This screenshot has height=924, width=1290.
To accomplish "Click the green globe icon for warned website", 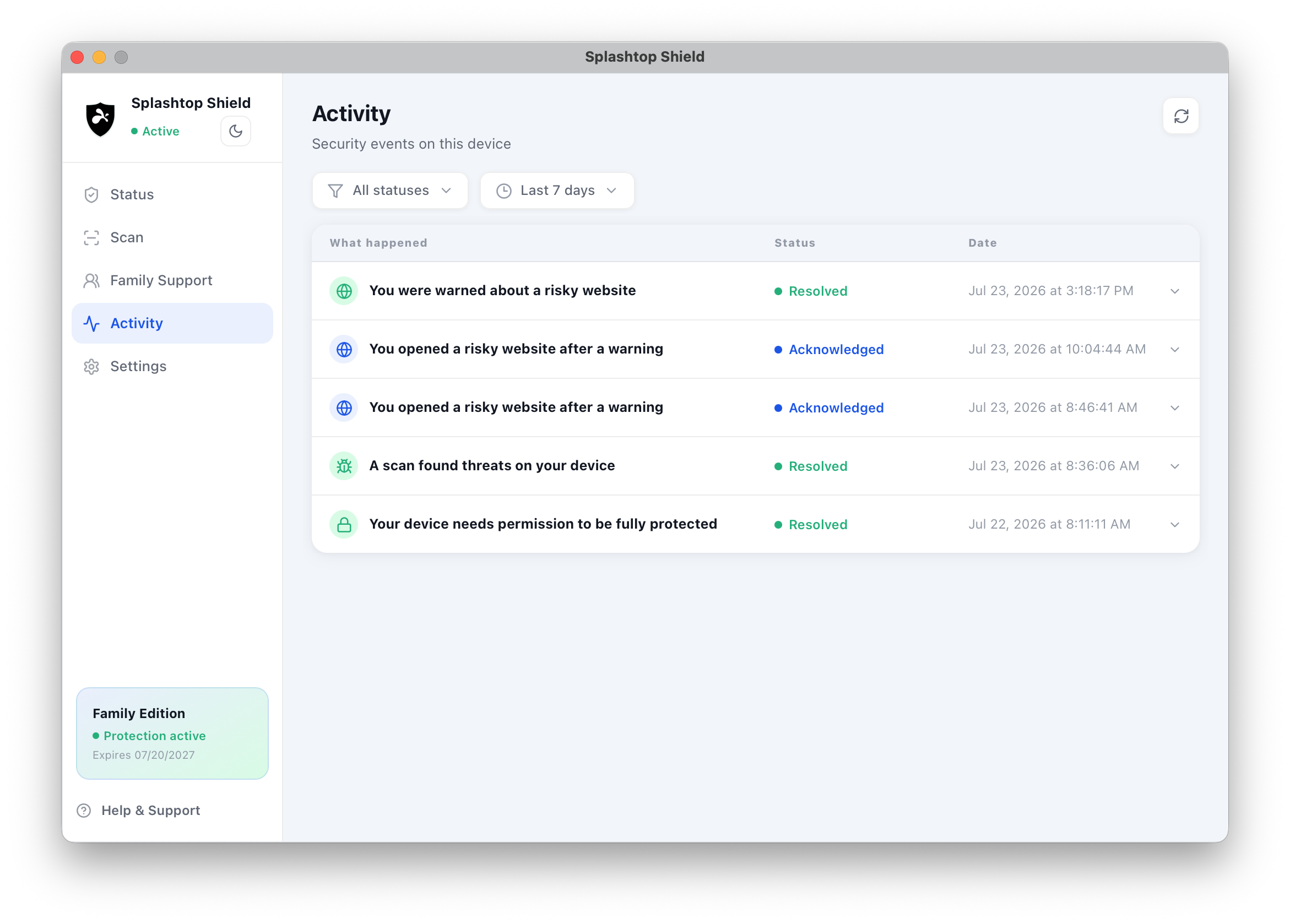I will 344,291.
